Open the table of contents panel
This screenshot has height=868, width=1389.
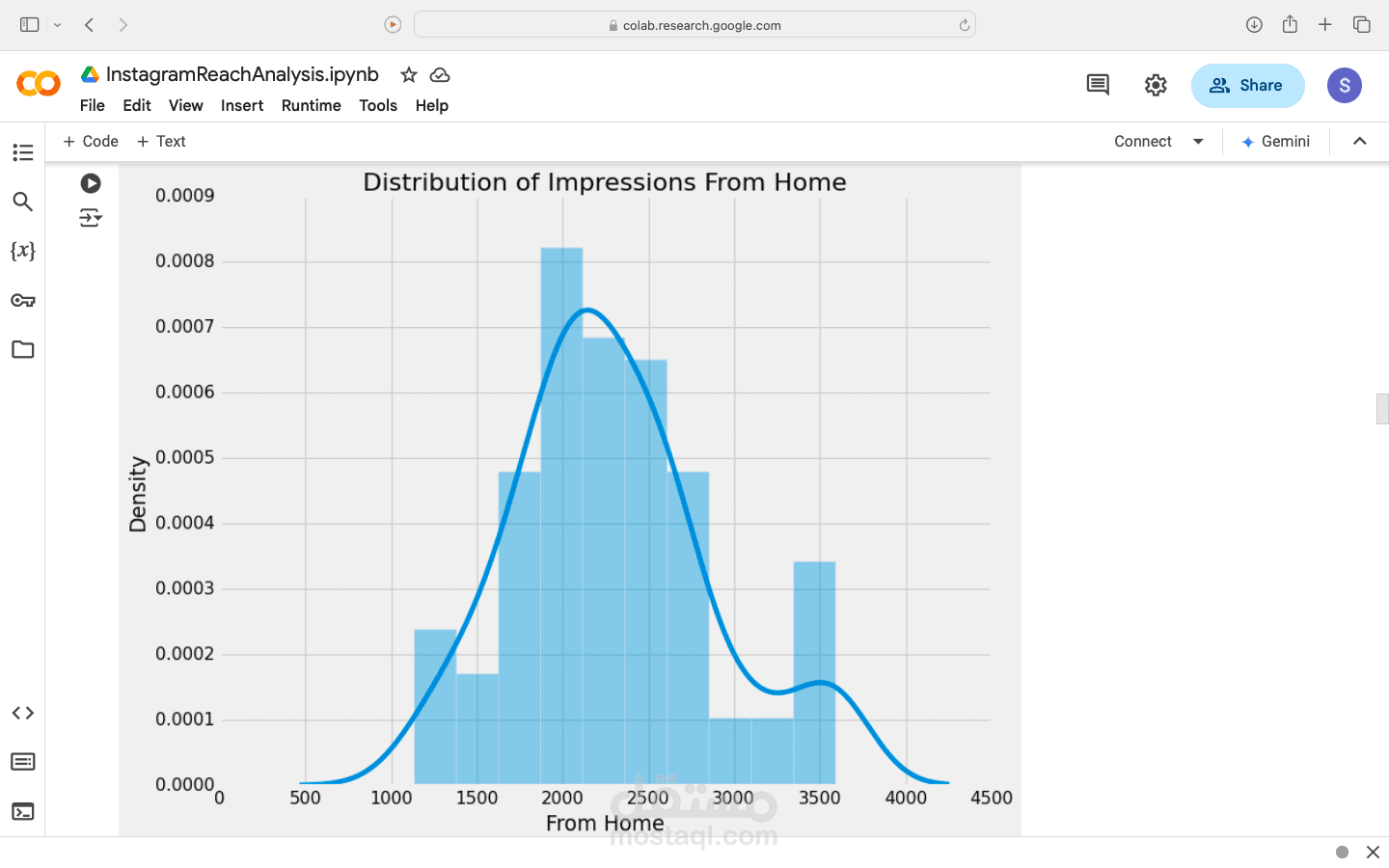(x=23, y=152)
